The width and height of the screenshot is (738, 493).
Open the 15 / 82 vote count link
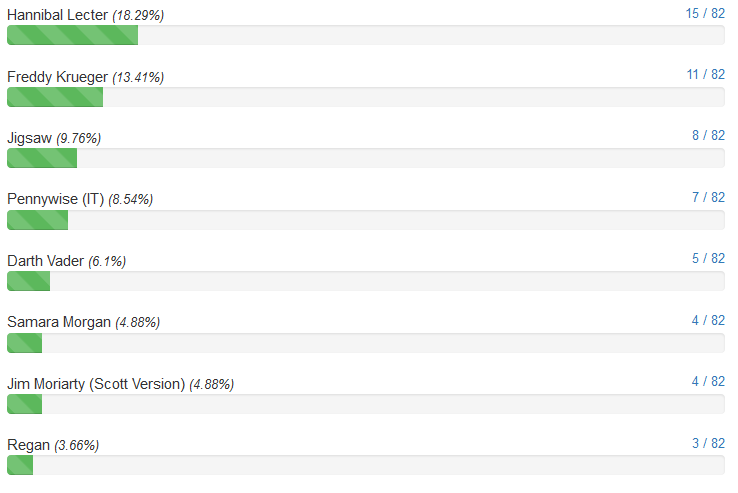coord(705,13)
